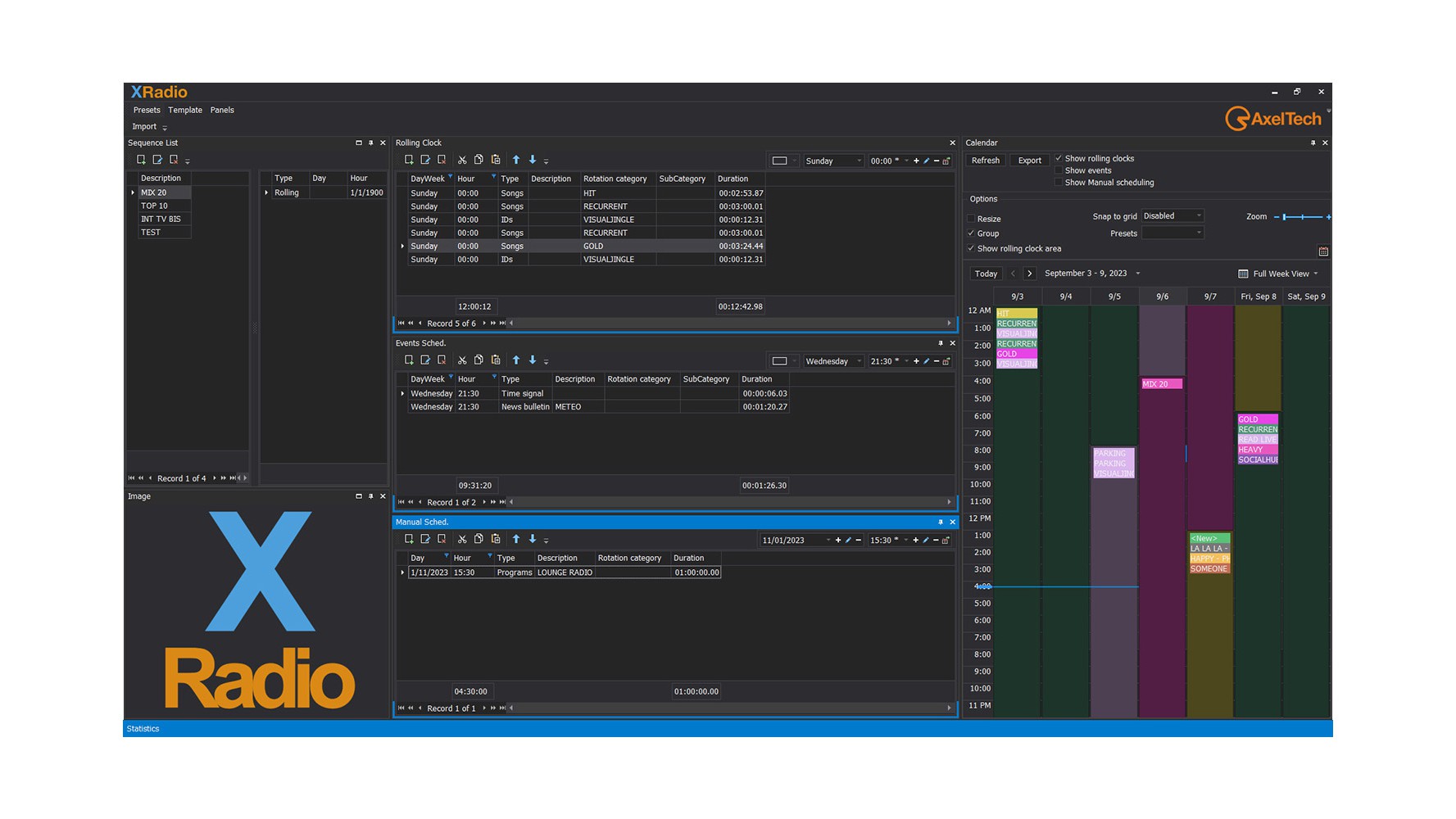
Task: Open the Panels menu
Action: pos(222,110)
